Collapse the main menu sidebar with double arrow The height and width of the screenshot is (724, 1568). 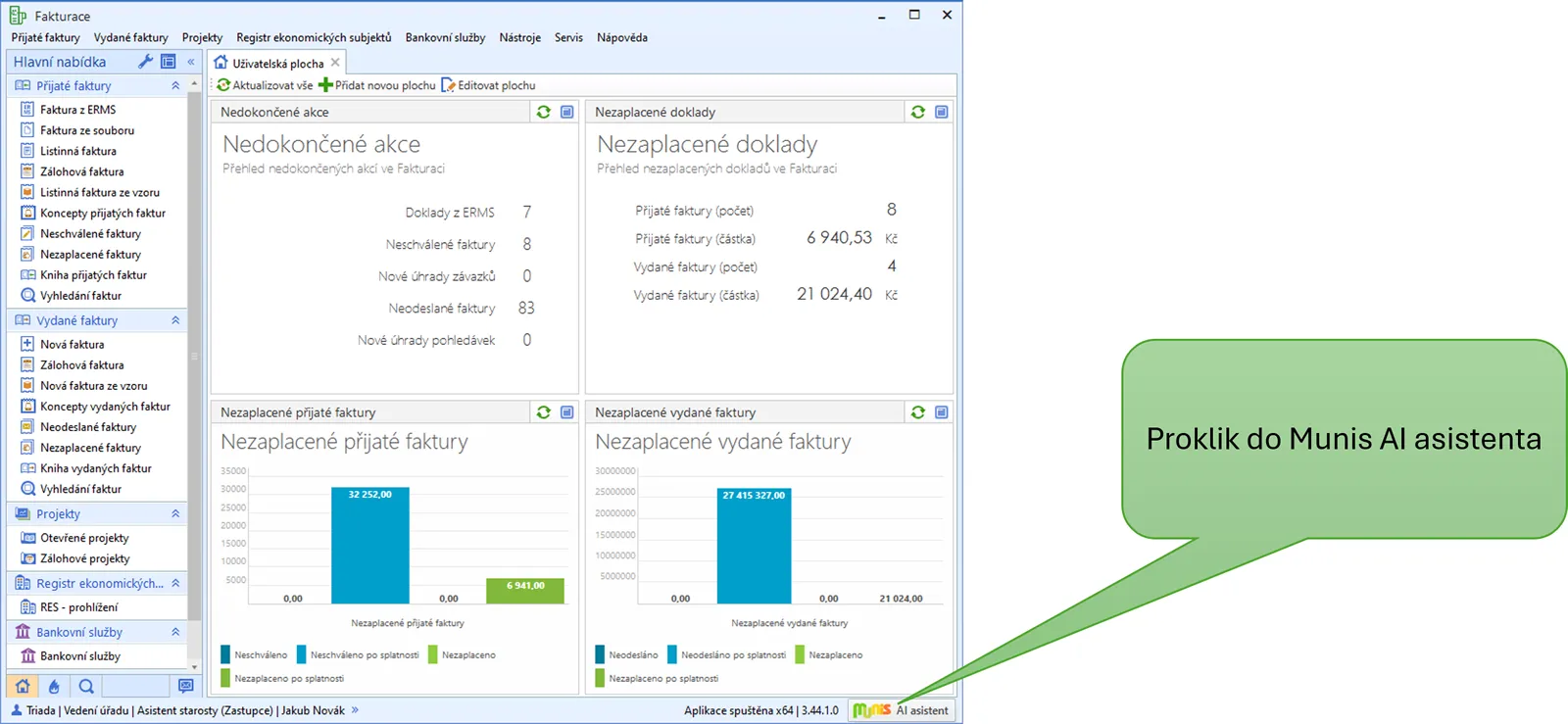click(x=191, y=62)
